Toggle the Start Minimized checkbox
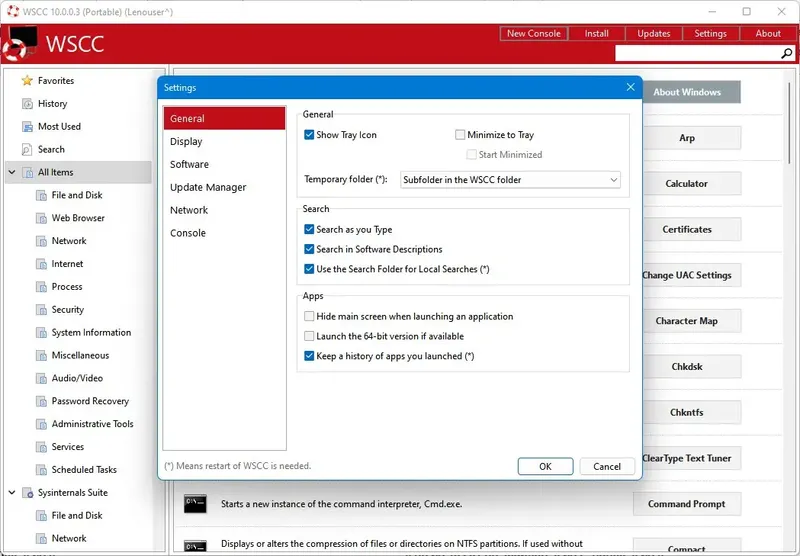Screen dimensions: 800x556 (x=472, y=155)
